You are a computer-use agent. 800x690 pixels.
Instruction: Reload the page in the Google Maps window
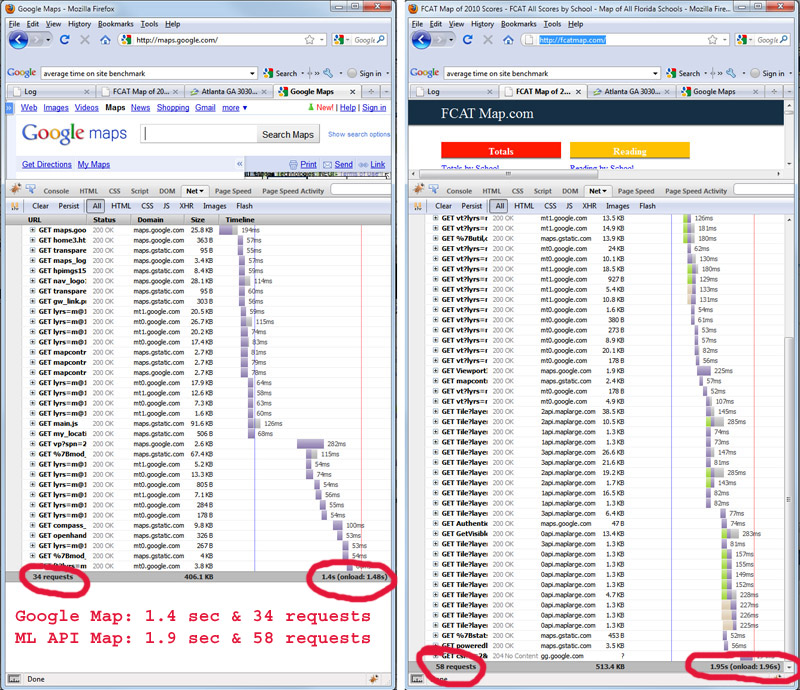click(65, 40)
